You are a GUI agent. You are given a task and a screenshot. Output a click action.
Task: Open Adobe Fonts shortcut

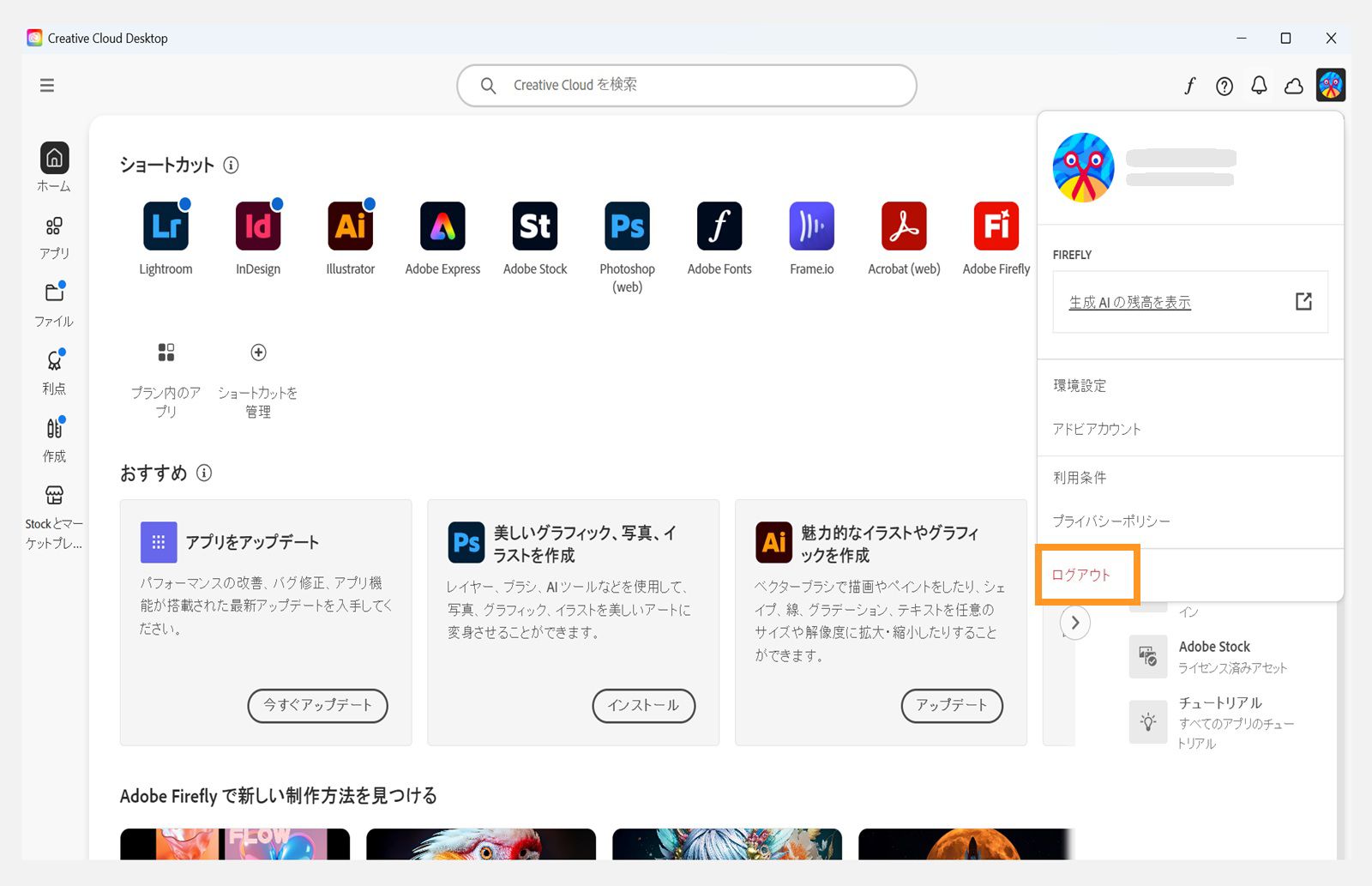[x=719, y=226]
